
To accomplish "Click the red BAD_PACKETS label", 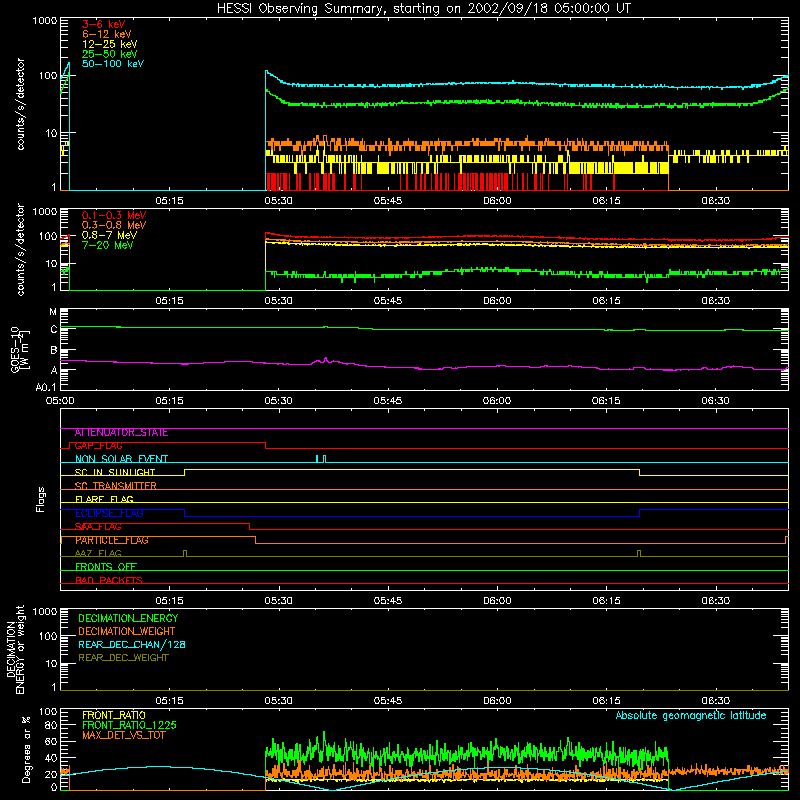I will point(109,580).
